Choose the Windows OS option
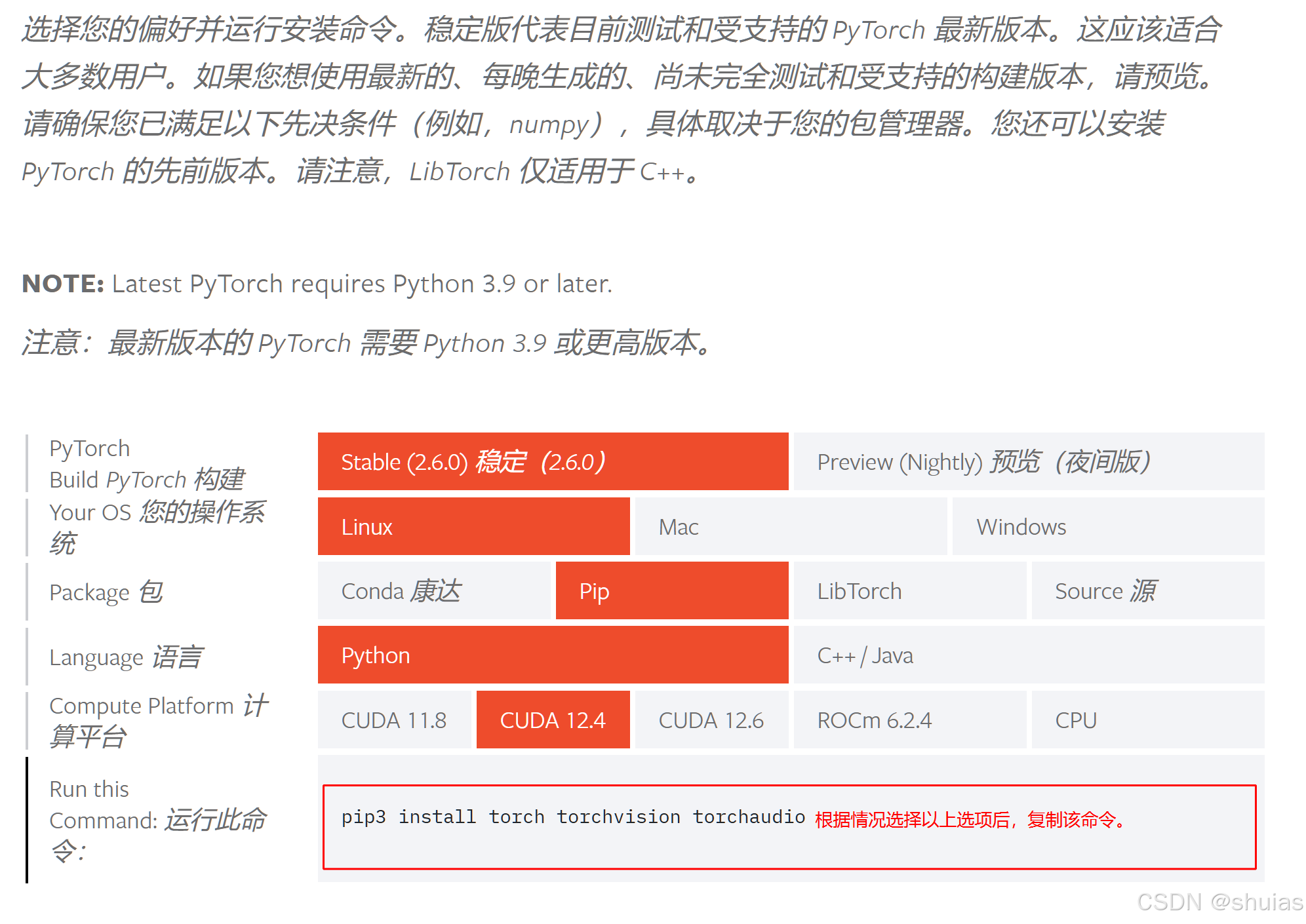Image resolution: width=1306 pixels, height=924 pixels. coord(1107,526)
